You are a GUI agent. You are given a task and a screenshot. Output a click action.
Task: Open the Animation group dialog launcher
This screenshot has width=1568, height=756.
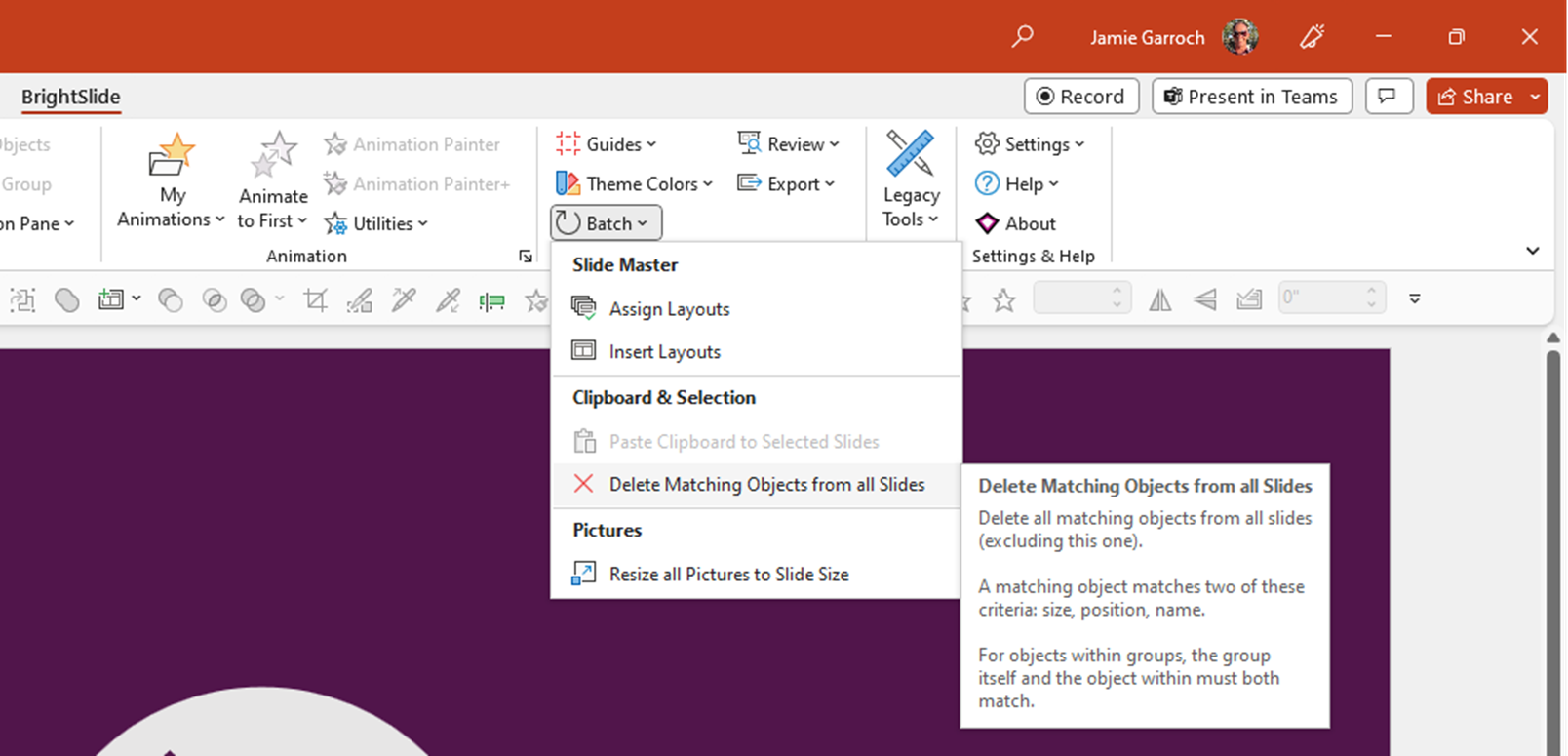tap(526, 257)
